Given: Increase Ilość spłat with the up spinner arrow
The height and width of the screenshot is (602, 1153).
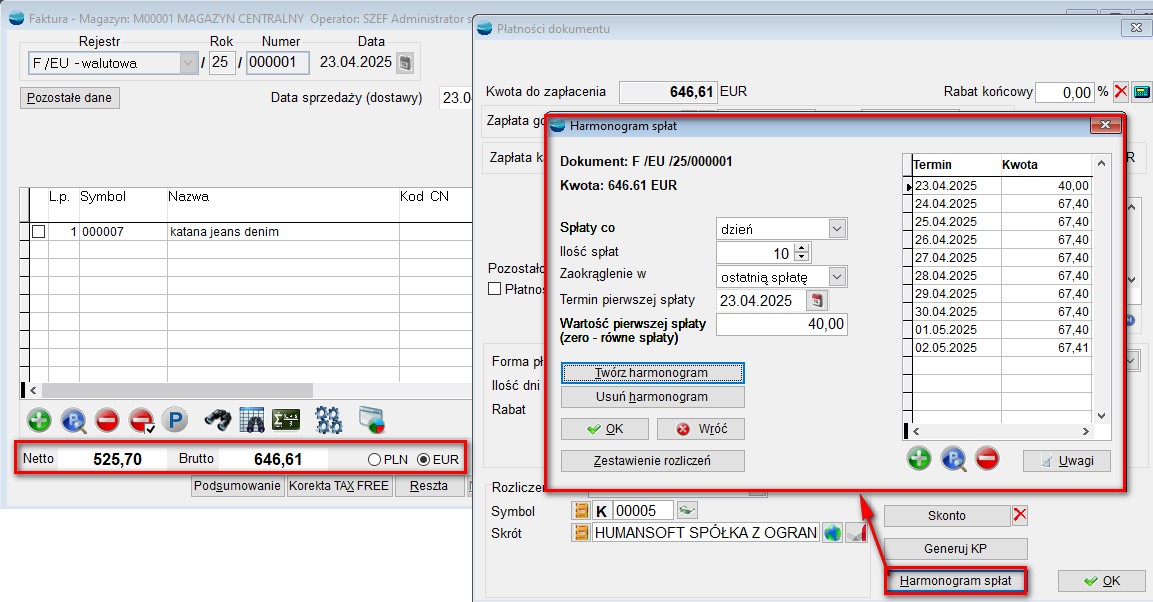Looking at the screenshot, I should [x=802, y=248].
